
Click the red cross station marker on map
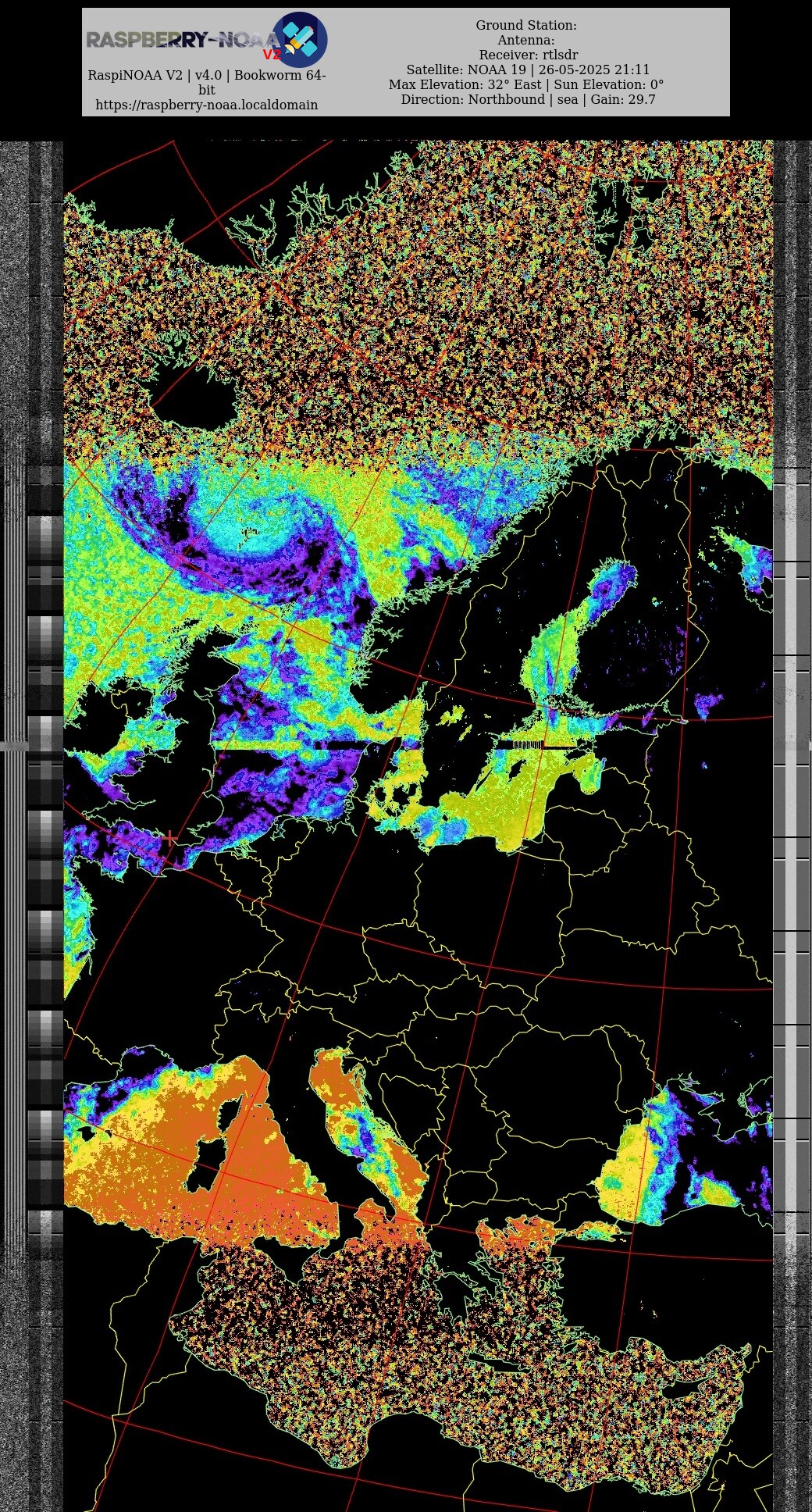[x=170, y=838]
